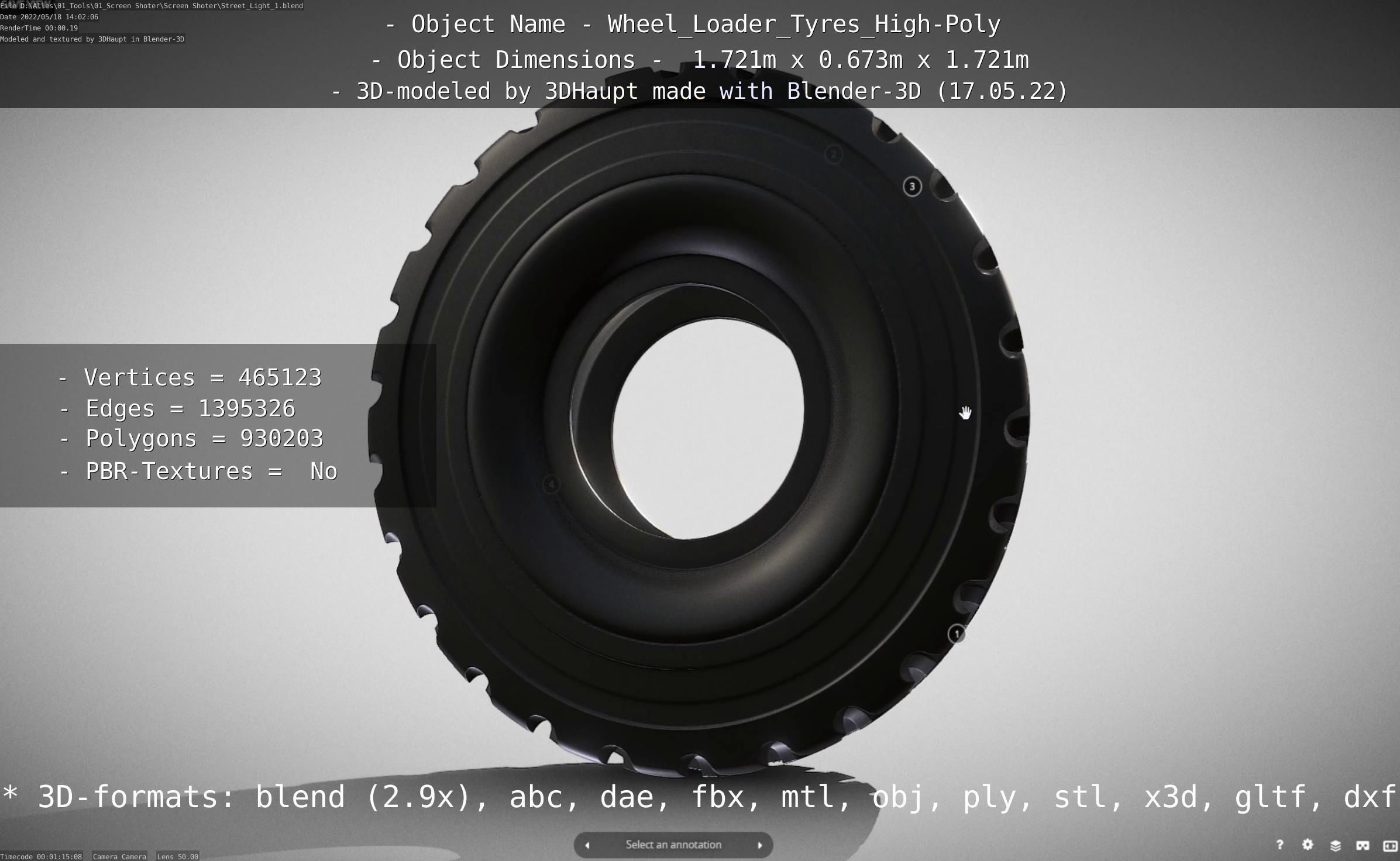Open the viewer settings gear

(1308, 845)
